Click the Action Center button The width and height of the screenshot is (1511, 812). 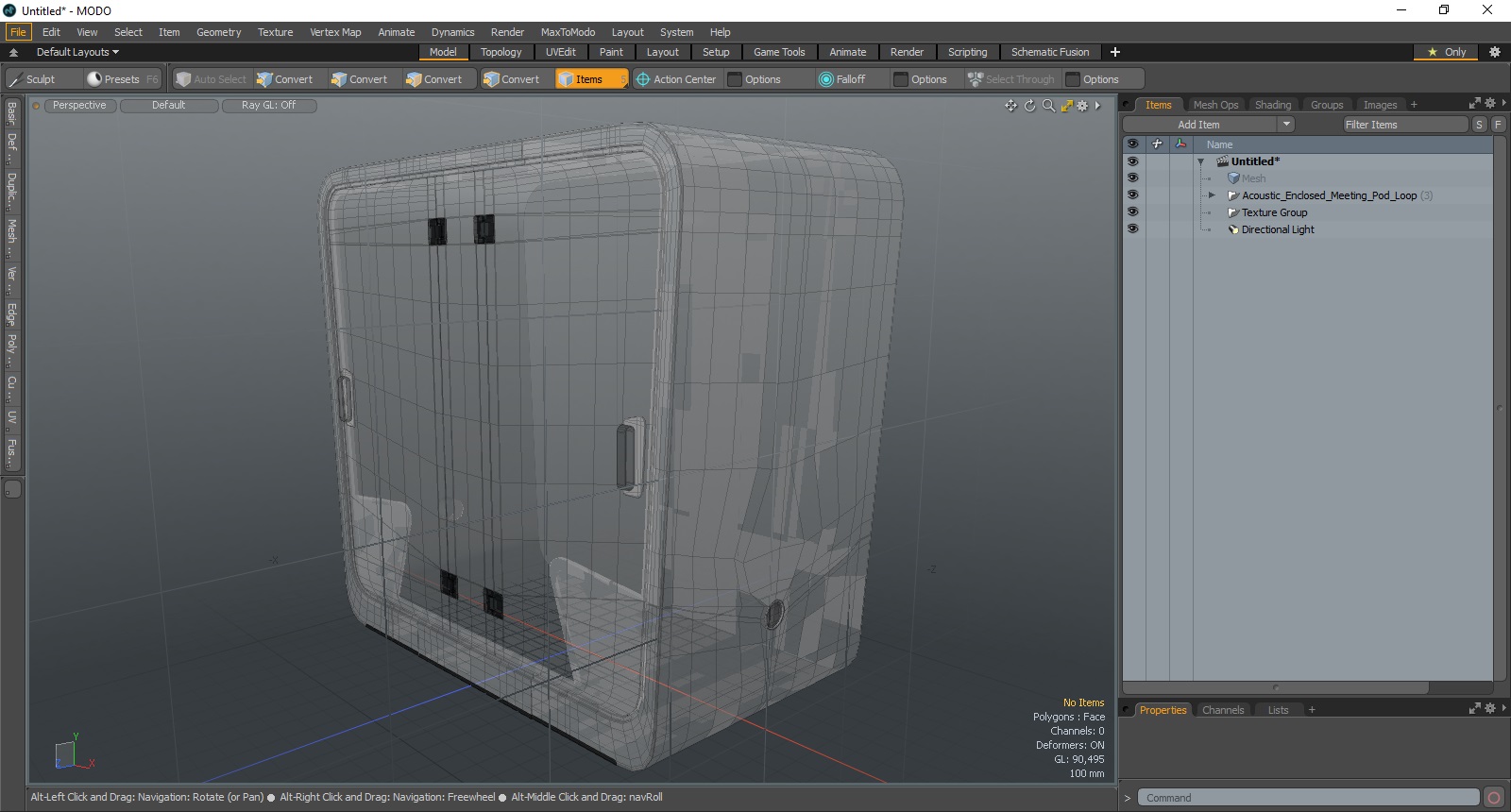pos(676,79)
